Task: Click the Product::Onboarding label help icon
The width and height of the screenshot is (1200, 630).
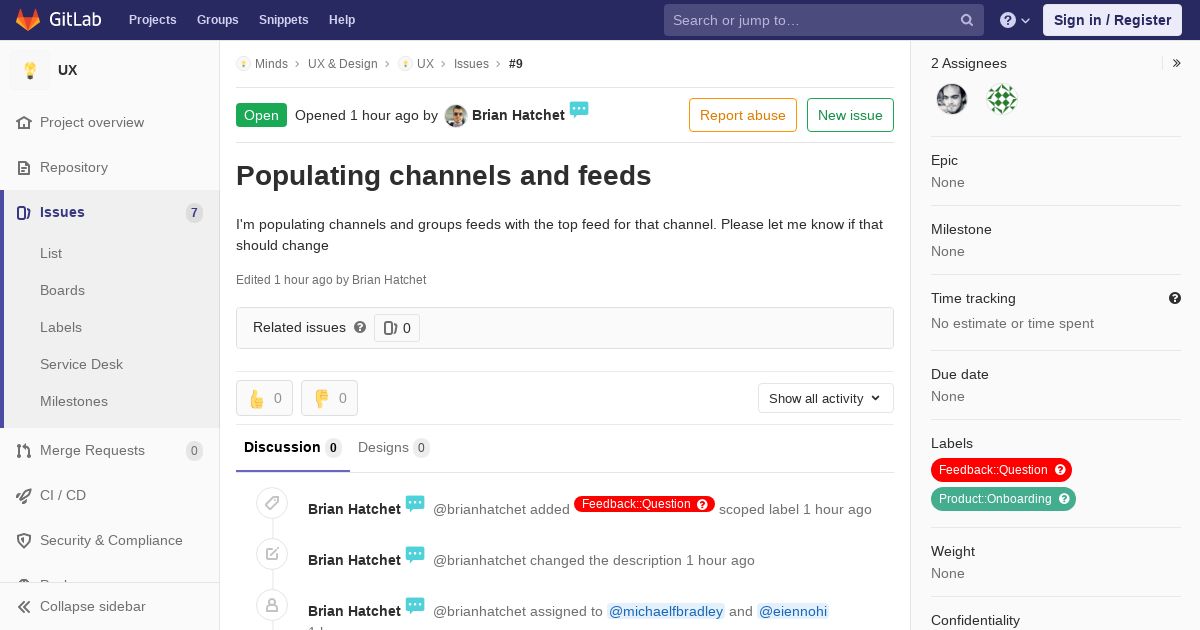Action: click(x=1064, y=499)
